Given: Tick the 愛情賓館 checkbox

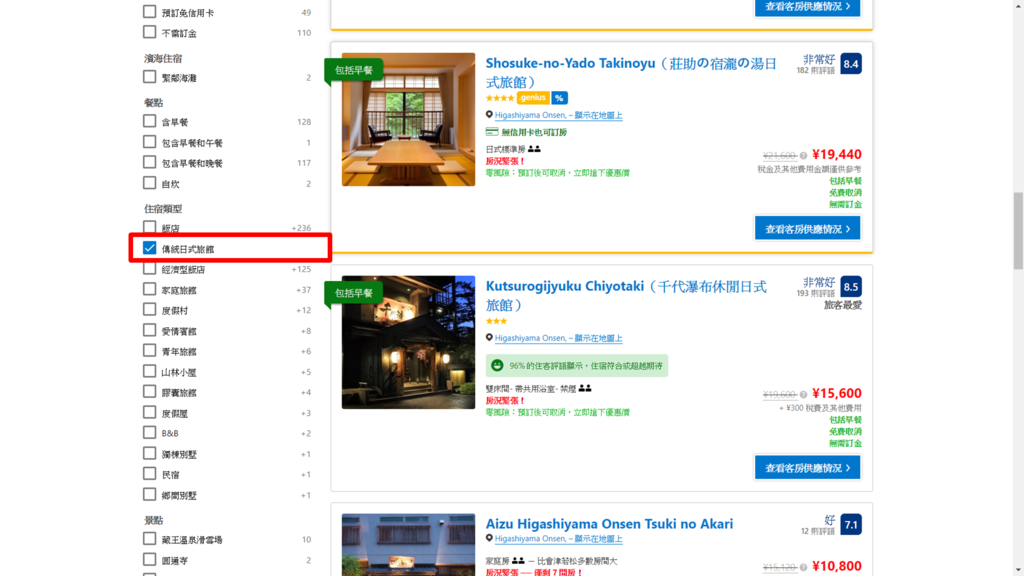Looking at the screenshot, I should [150, 330].
